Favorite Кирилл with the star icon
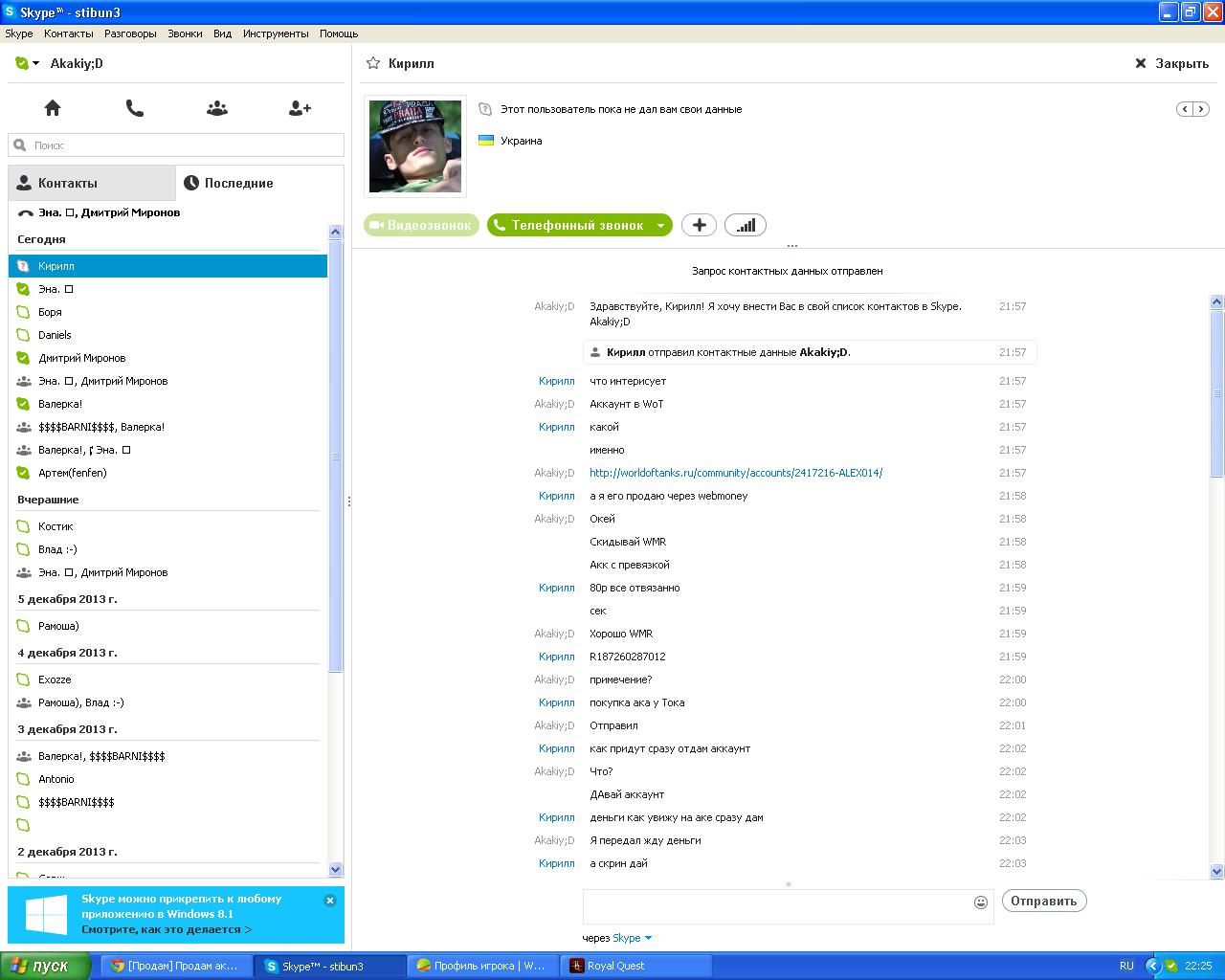 click(x=373, y=63)
